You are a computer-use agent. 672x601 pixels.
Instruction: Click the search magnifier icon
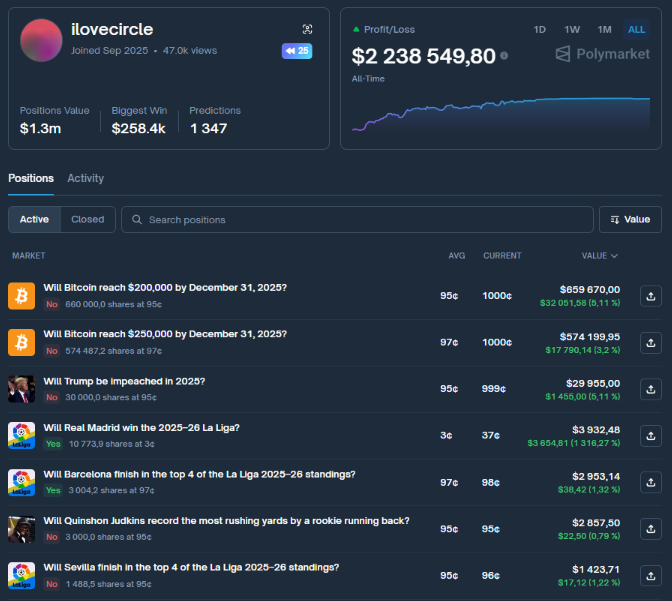click(x=137, y=219)
